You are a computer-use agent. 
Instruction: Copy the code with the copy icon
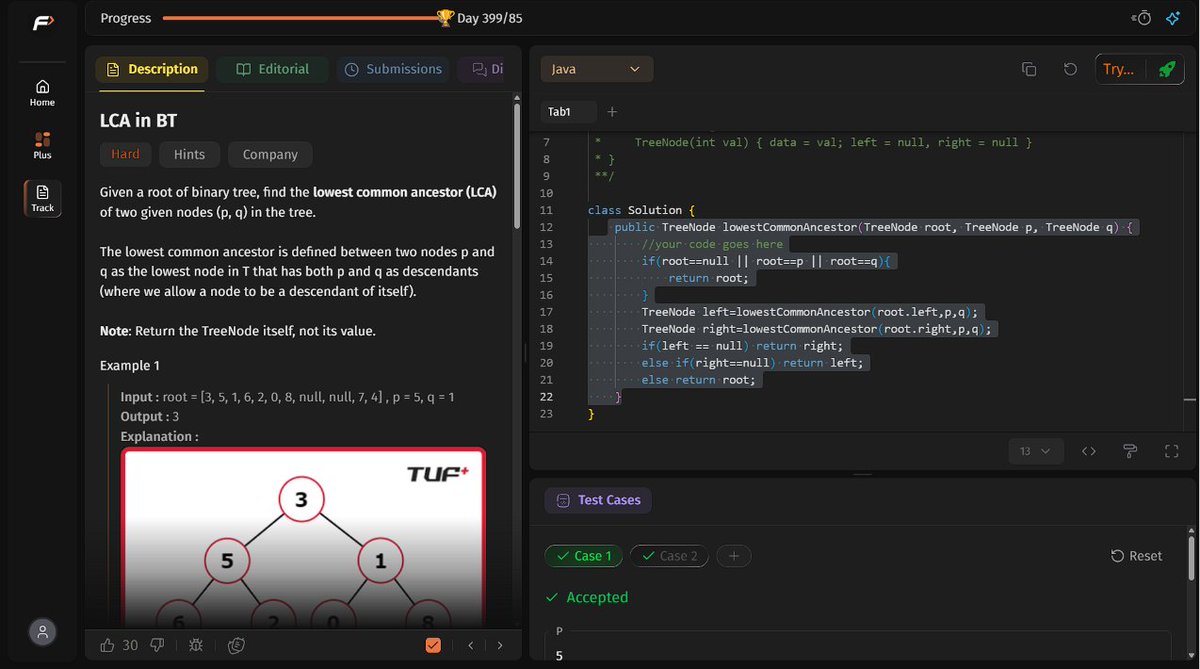1029,69
